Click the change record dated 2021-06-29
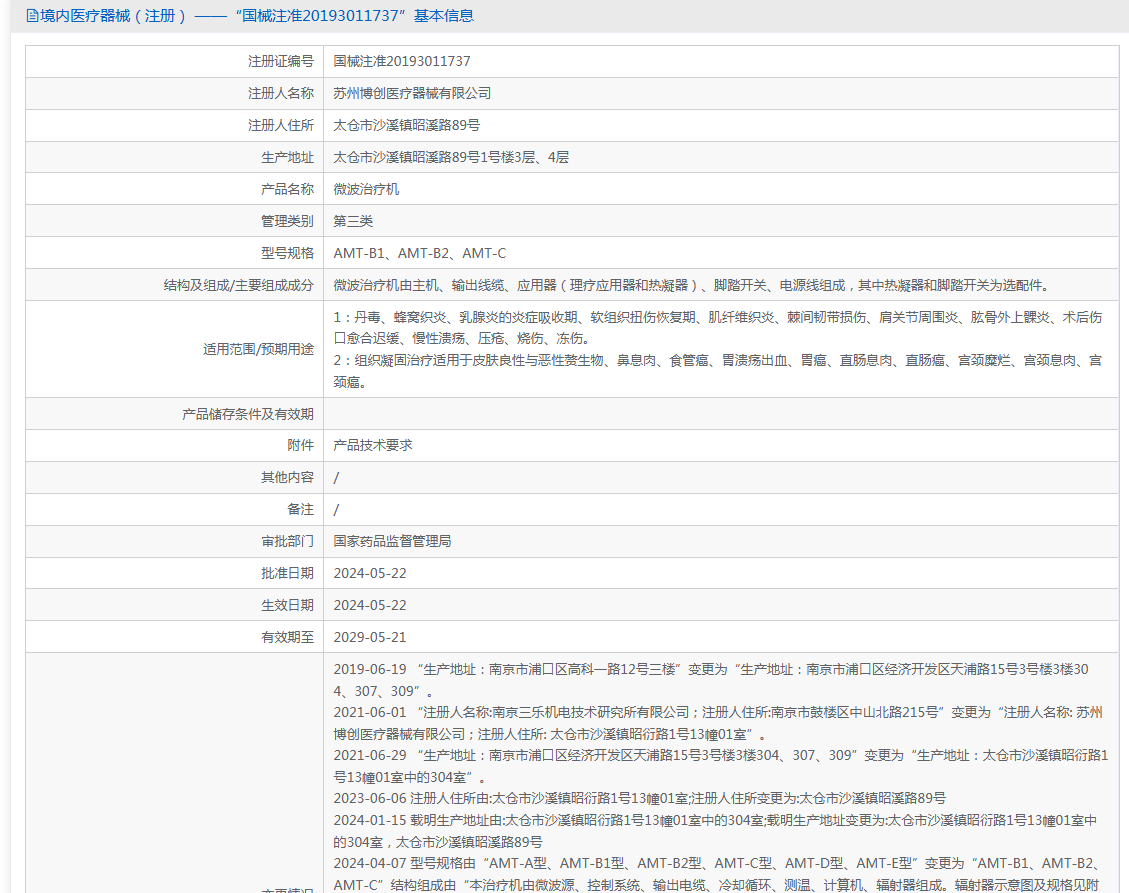 [721, 766]
